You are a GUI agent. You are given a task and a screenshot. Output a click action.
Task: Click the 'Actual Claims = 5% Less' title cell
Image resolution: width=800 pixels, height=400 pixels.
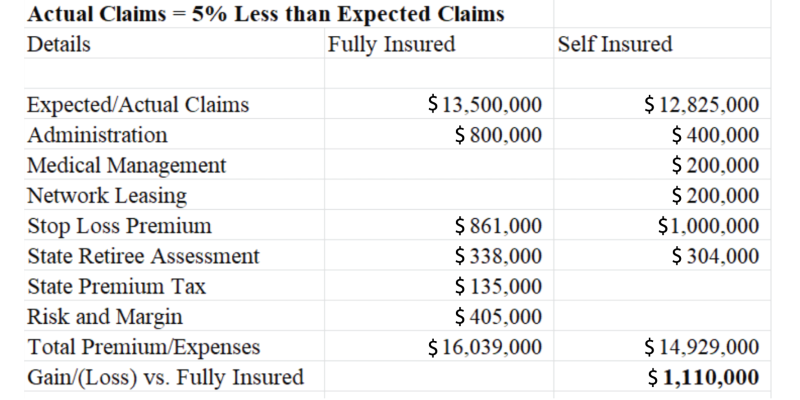tap(265, 14)
